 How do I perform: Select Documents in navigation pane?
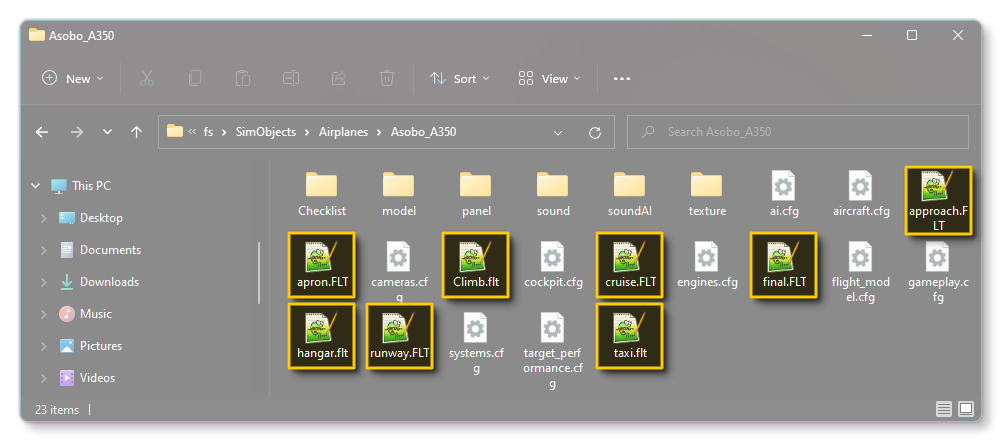coord(100,250)
